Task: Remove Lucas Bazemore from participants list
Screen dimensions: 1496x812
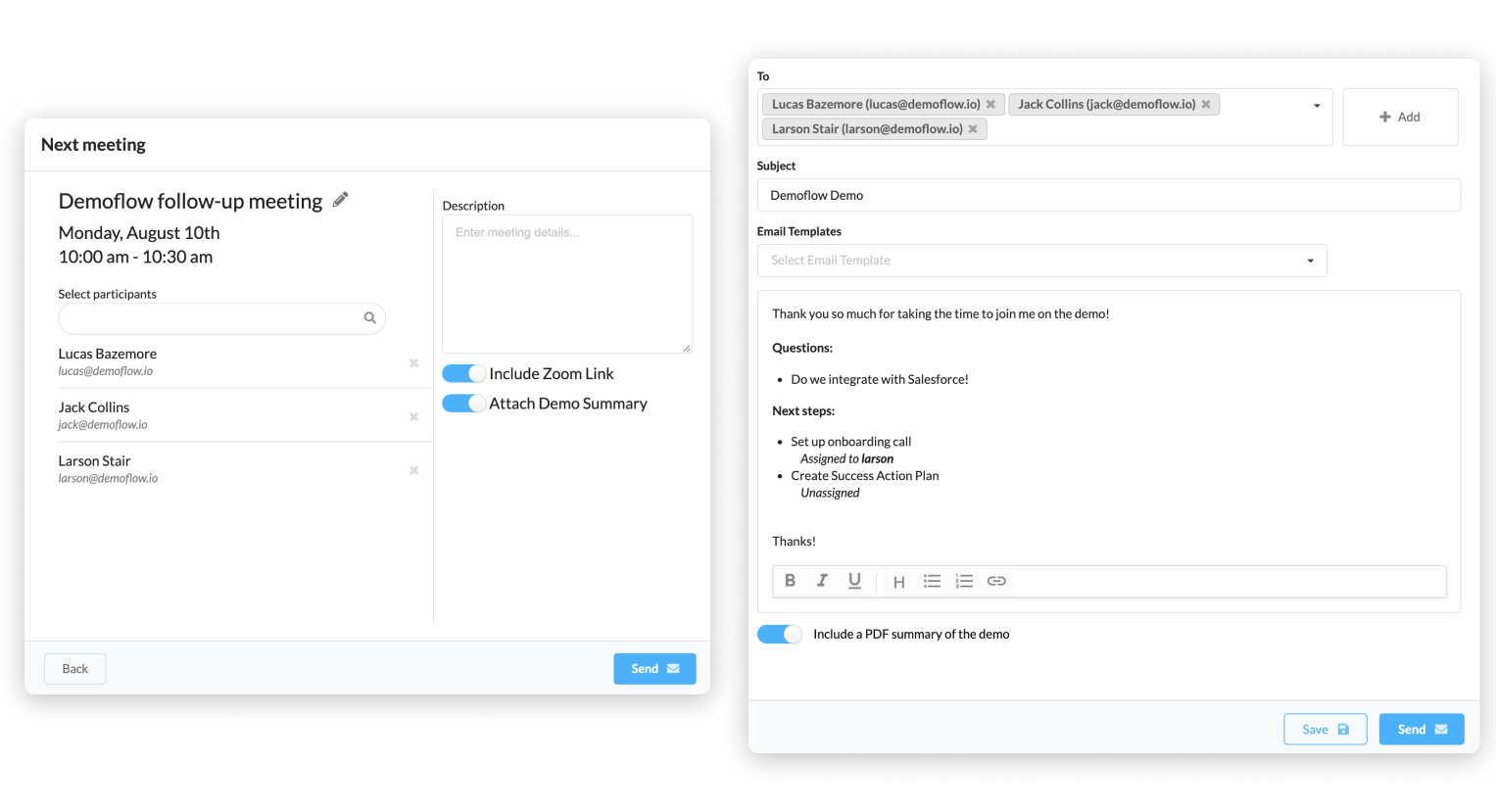Action: tap(413, 363)
